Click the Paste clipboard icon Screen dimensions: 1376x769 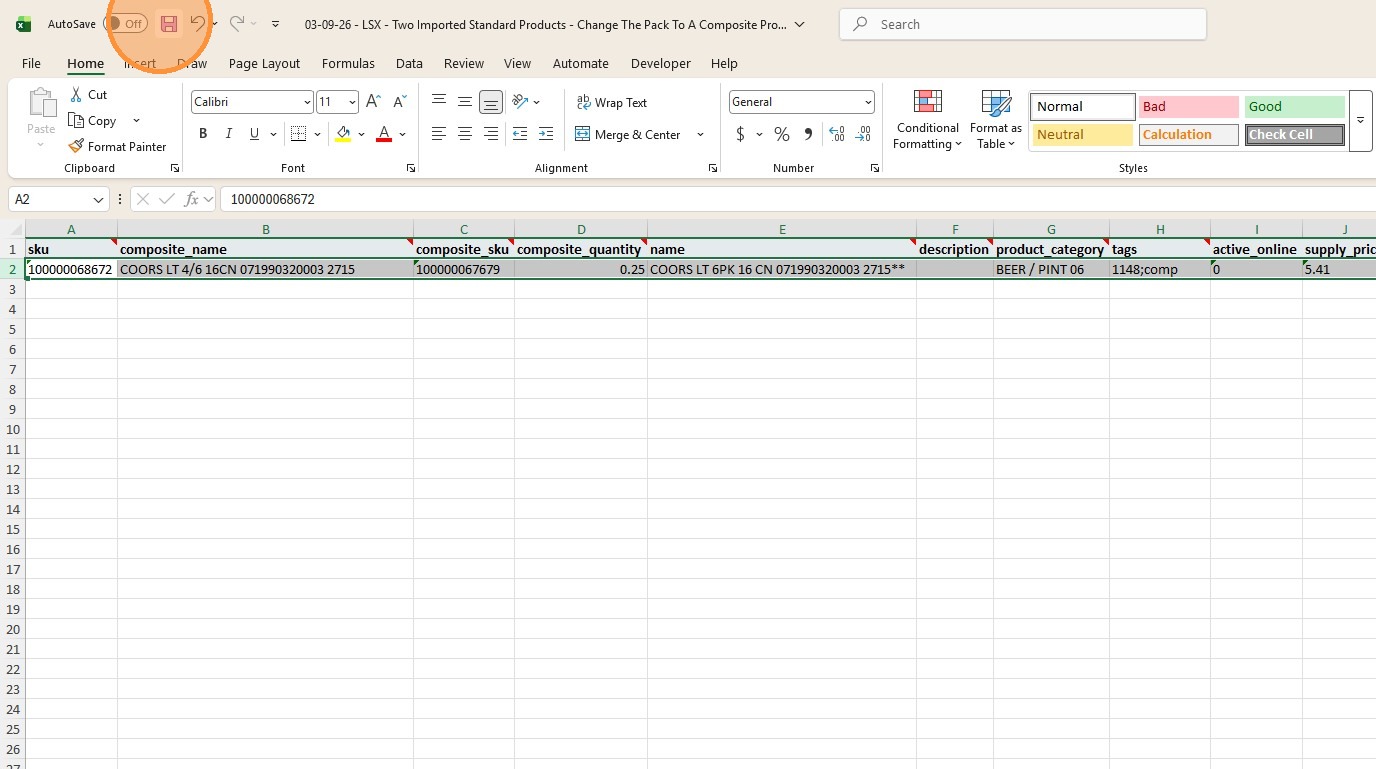[x=42, y=103]
